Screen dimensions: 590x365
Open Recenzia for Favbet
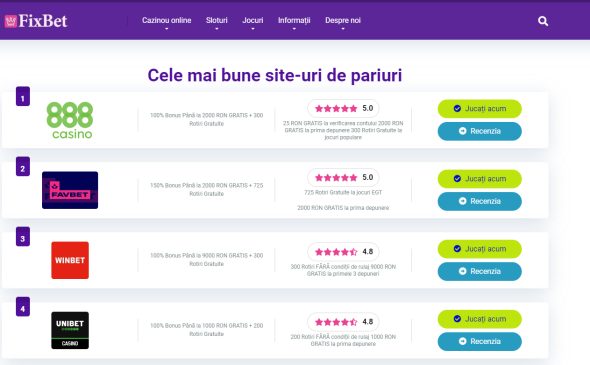click(479, 201)
